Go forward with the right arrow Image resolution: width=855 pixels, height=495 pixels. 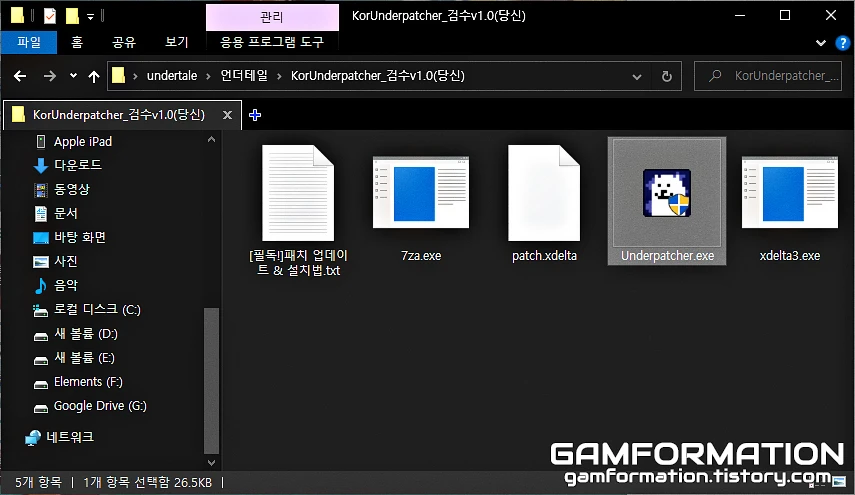pyautogui.click(x=50, y=76)
